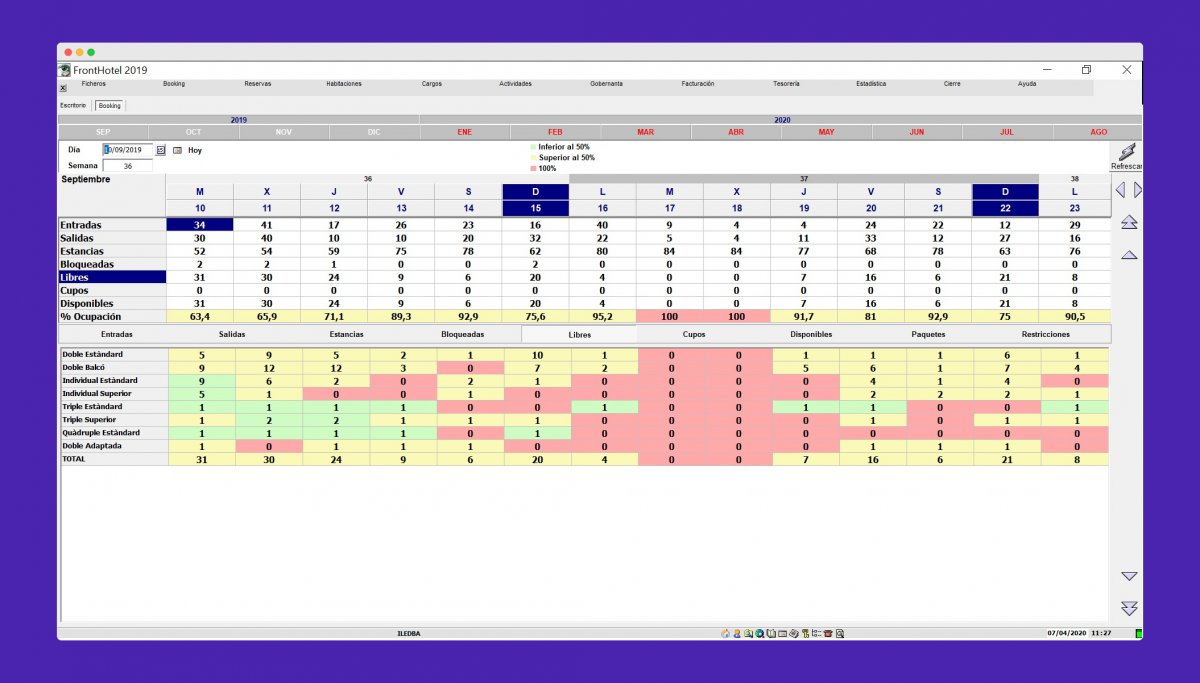1200x683 pixels.
Task: Click the Día date input field
Action: tap(128, 150)
